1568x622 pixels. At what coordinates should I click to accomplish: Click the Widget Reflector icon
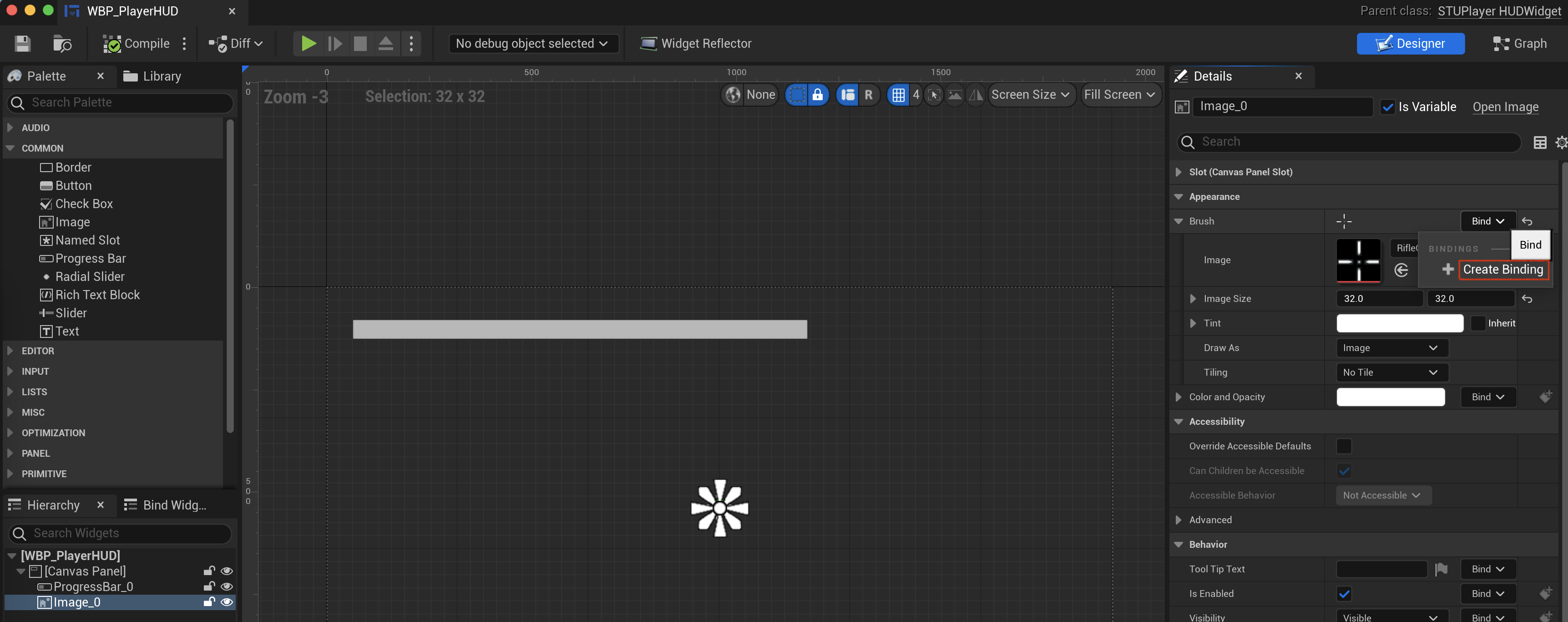tap(648, 43)
